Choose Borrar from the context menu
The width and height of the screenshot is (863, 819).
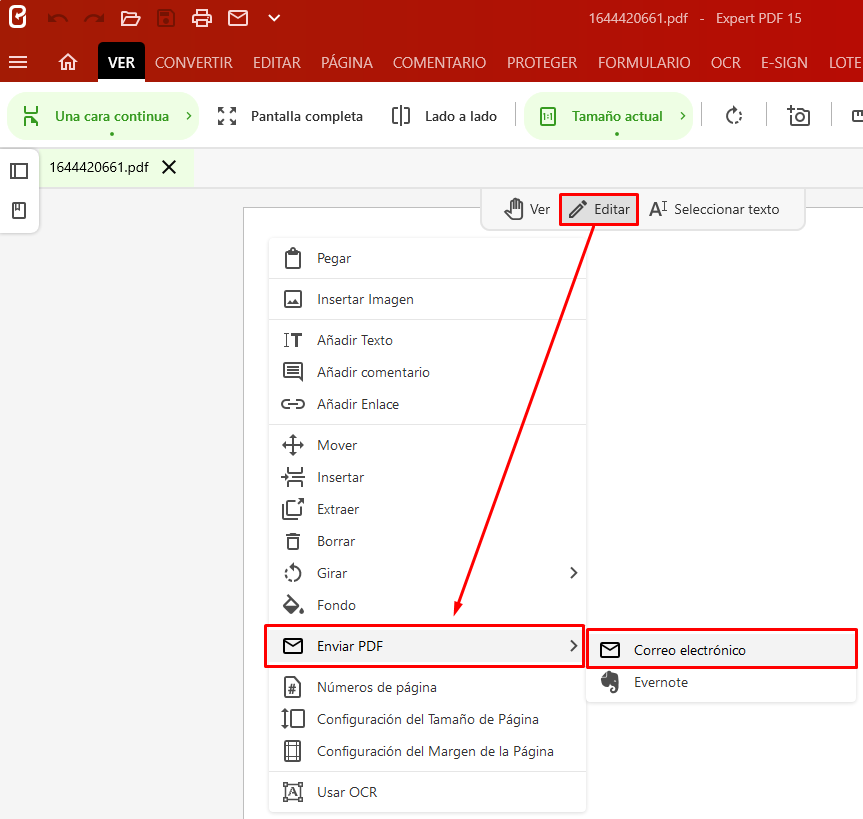point(427,541)
